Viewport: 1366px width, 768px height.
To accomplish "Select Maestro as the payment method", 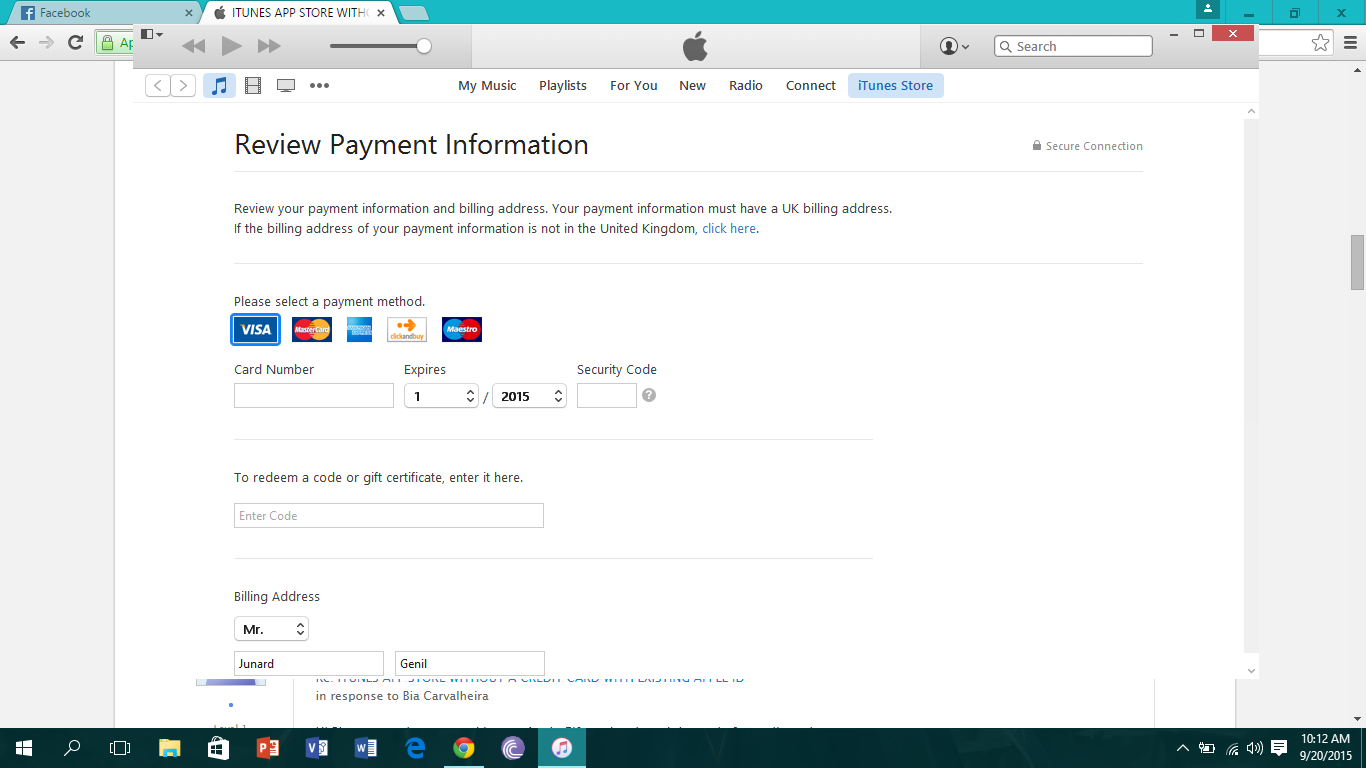I will 462,329.
